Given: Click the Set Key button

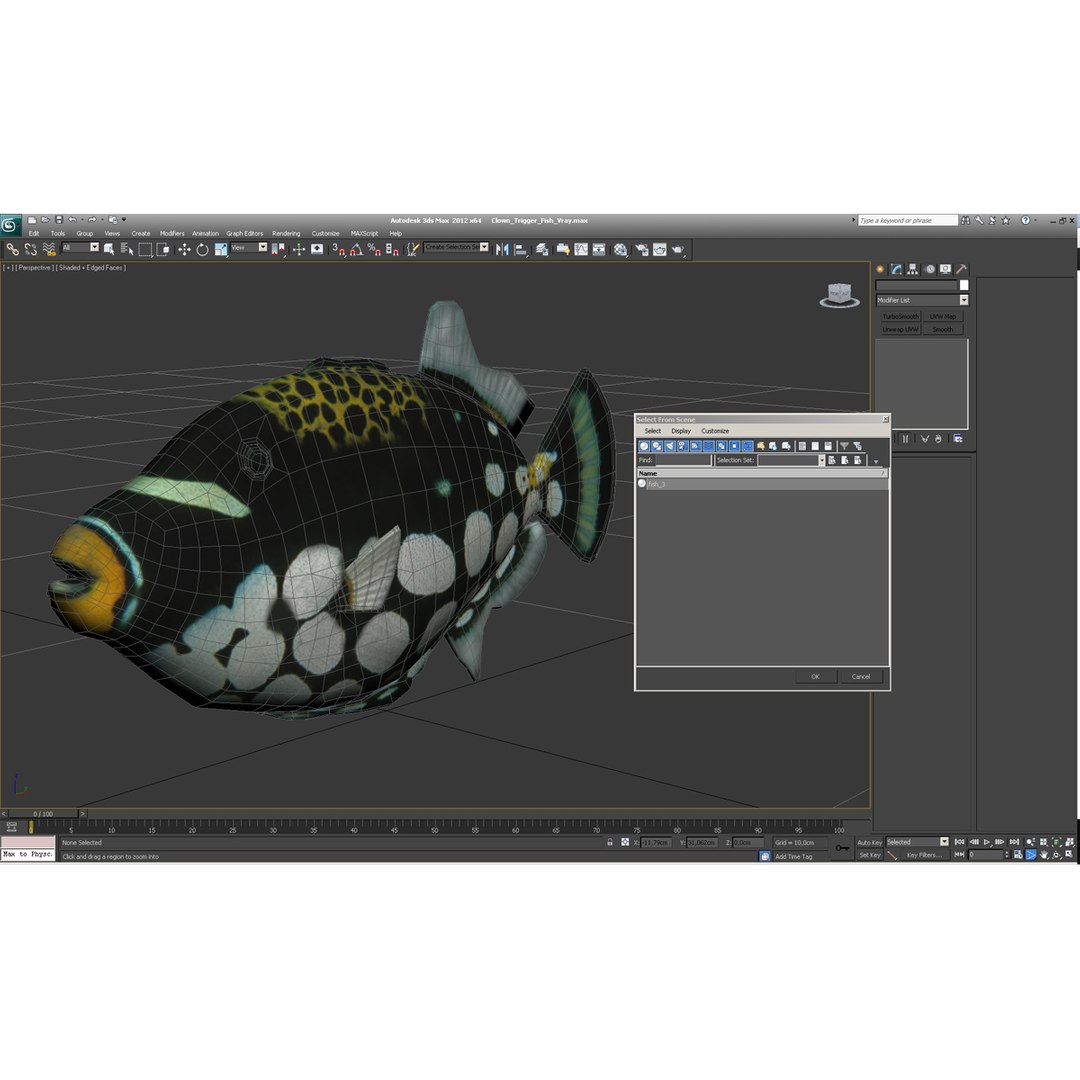Looking at the screenshot, I should click(869, 855).
